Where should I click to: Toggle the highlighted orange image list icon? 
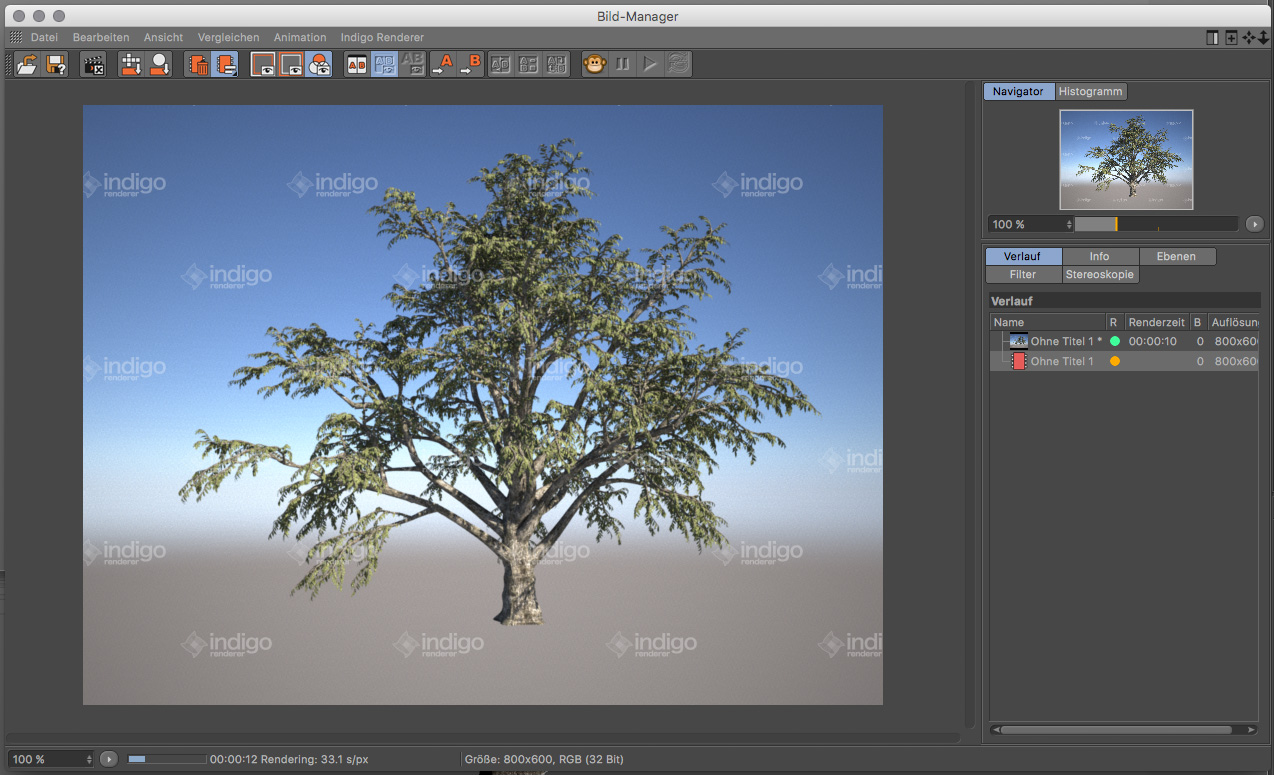[224, 65]
